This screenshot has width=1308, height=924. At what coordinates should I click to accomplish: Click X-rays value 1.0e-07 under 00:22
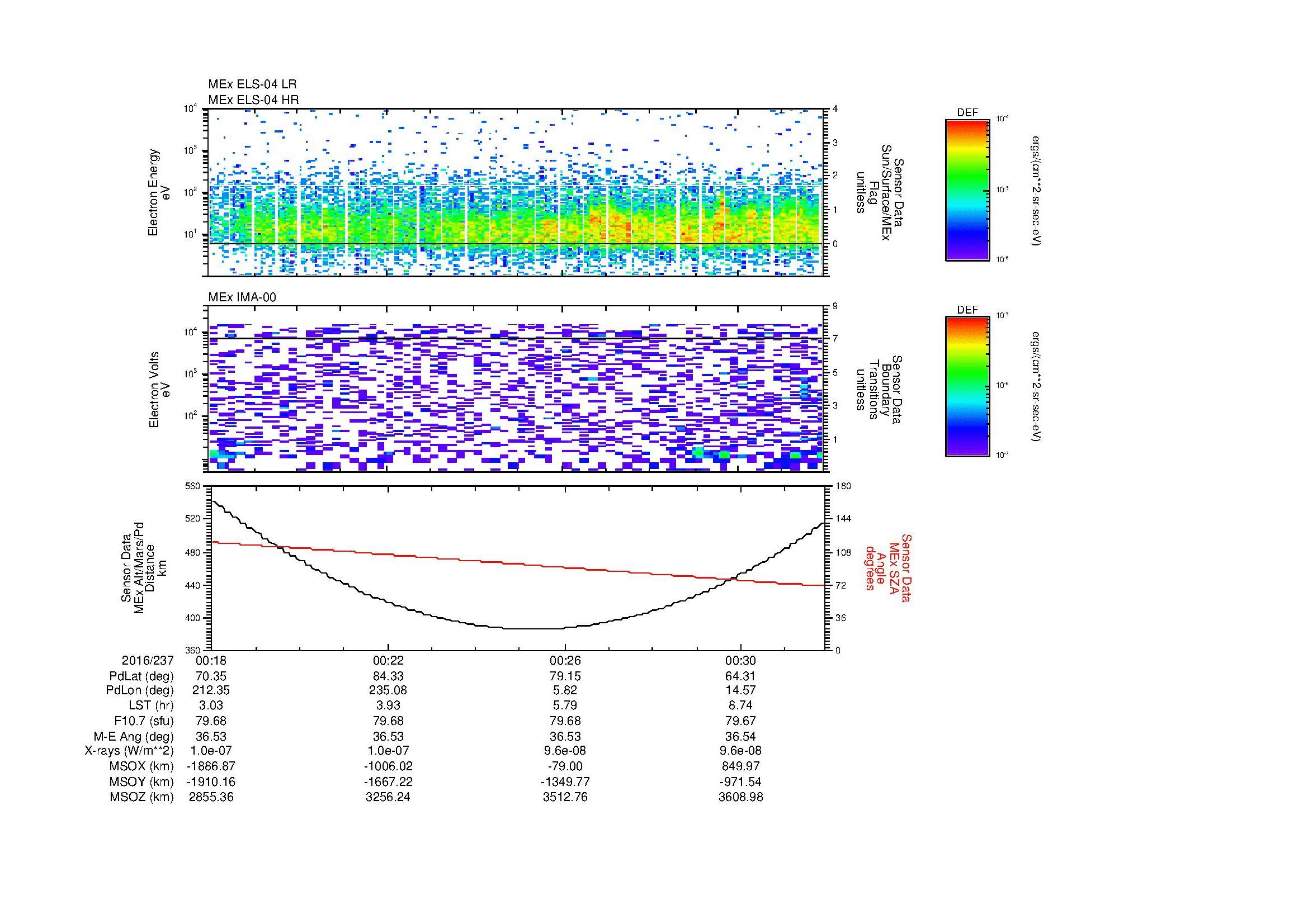[x=388, y=751]
